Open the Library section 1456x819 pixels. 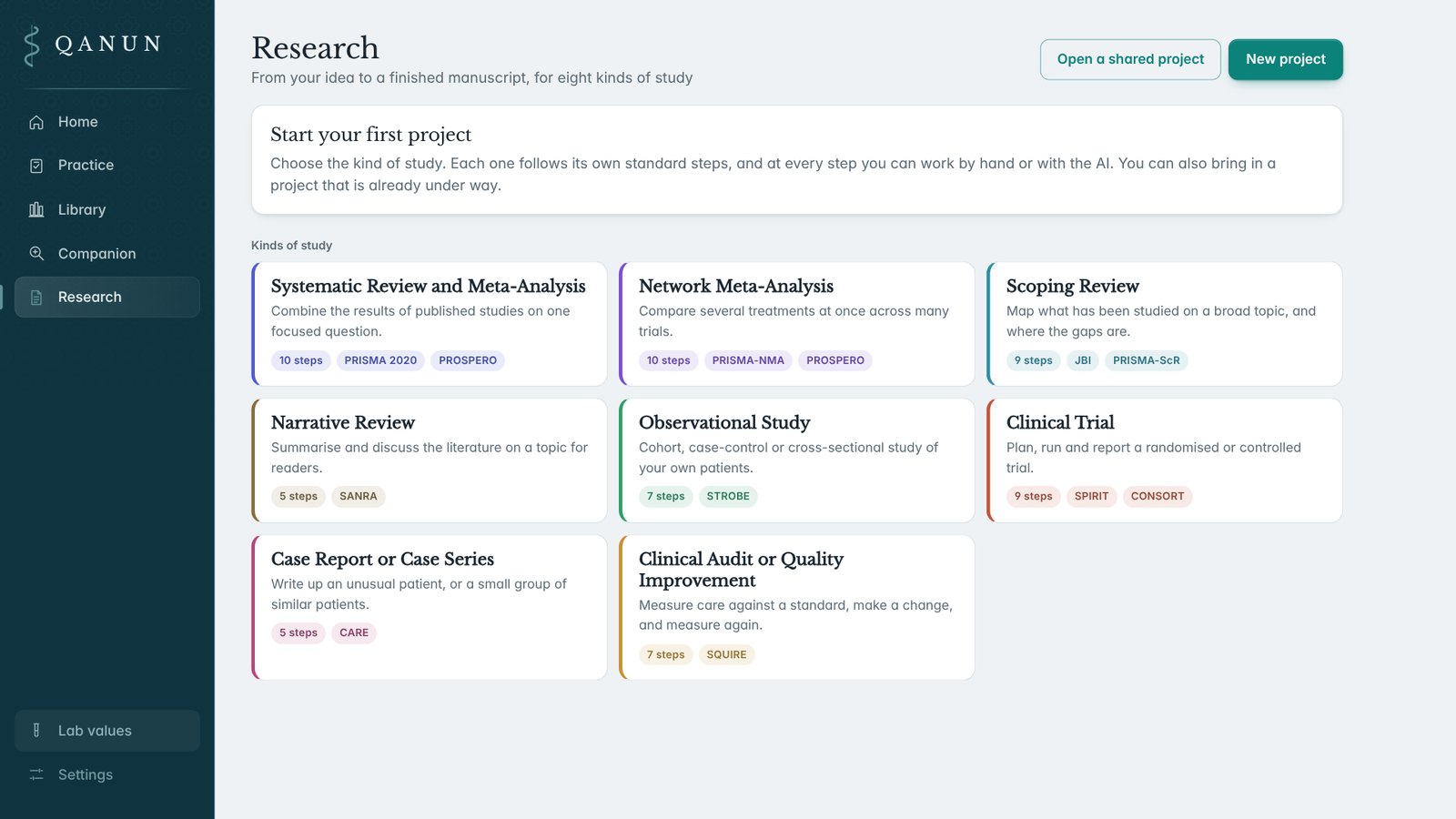pos(107,209)
